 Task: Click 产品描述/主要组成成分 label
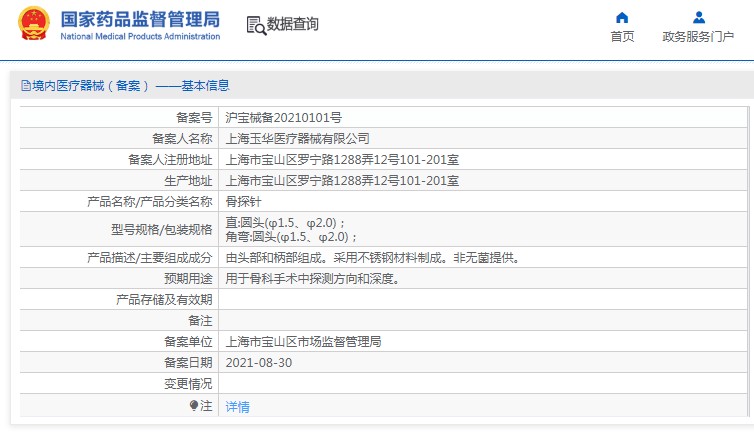150,258
